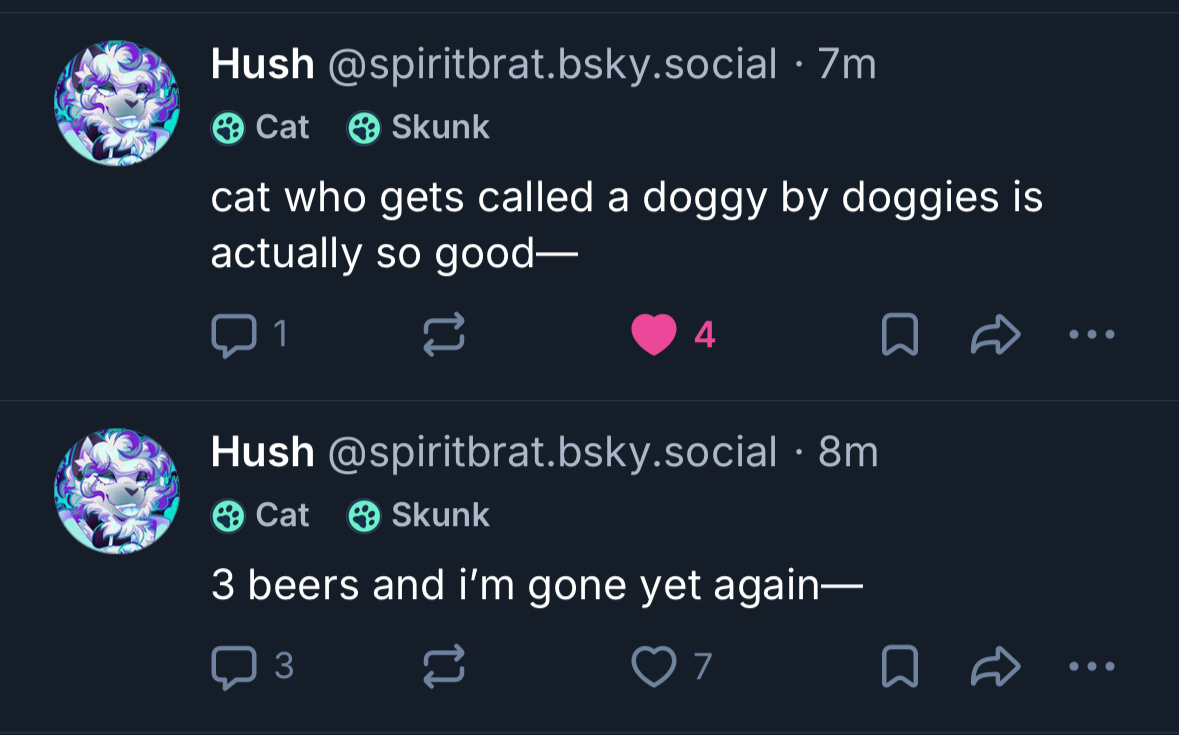Viewport: 1179px width, 735px height.
Task: Reply to the 3 beers post
Action: coord(233,667)
